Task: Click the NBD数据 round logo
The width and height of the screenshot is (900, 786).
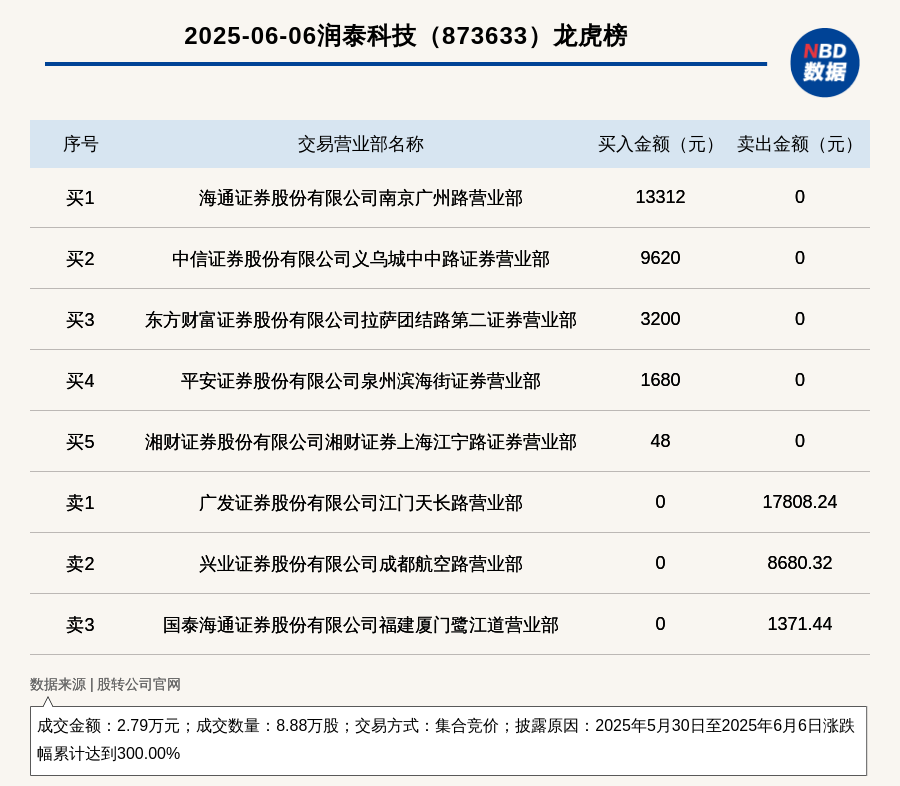Action: click(x=824, y=63)
